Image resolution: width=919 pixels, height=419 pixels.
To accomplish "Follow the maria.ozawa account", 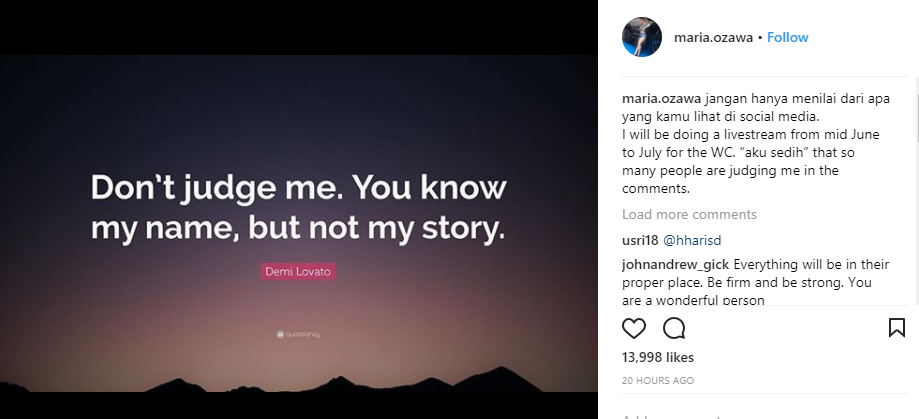I will (788, 38).
